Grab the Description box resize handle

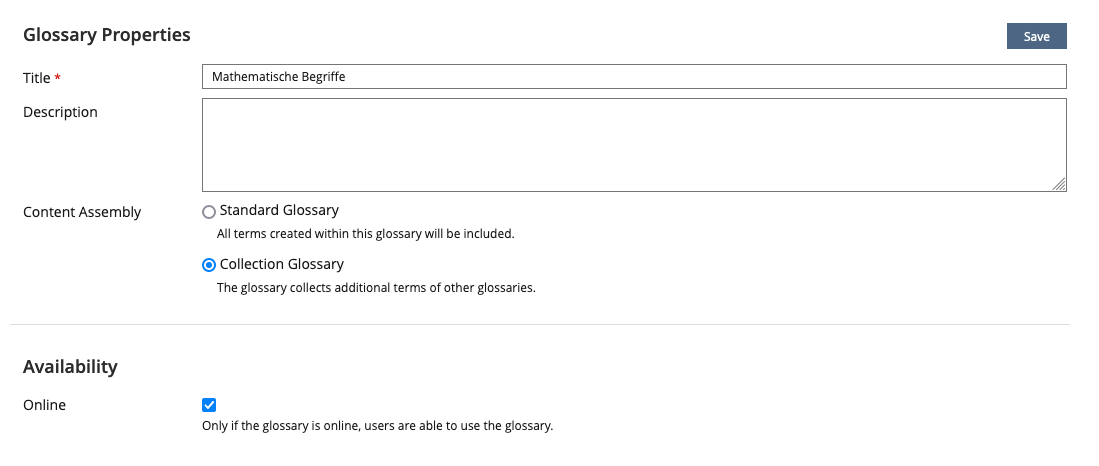1059,184
